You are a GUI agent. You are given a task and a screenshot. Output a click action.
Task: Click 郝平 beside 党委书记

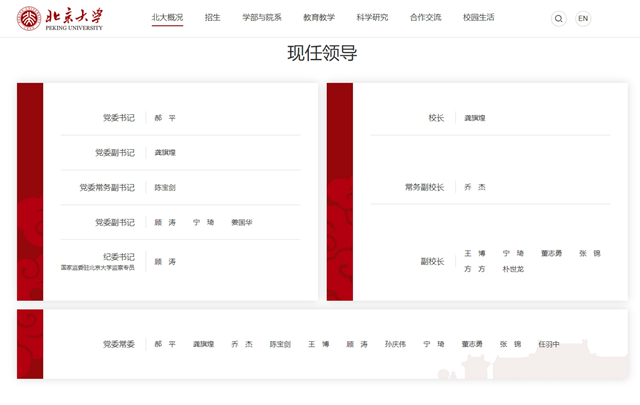(x=165, y=118)
